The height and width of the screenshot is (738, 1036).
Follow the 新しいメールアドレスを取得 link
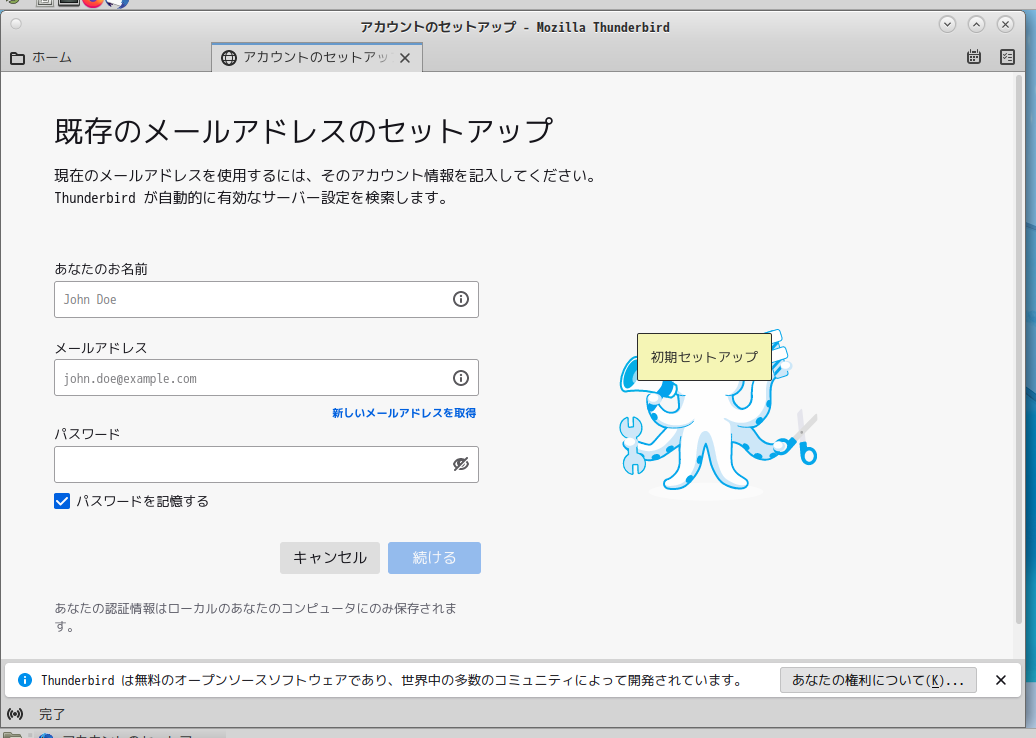404,413
